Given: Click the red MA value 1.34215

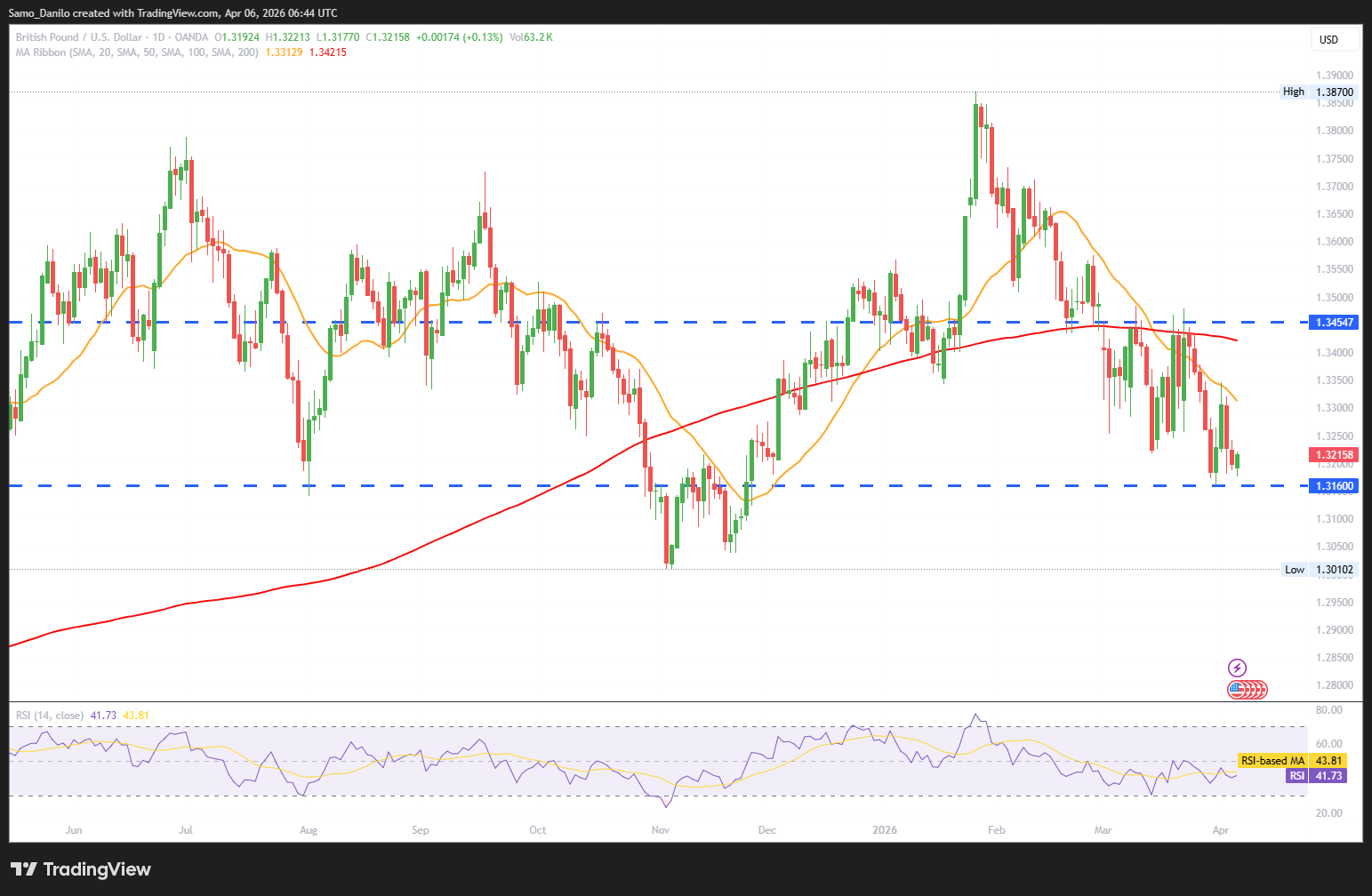Looking at the screenshot, I should tap(328, 52).
